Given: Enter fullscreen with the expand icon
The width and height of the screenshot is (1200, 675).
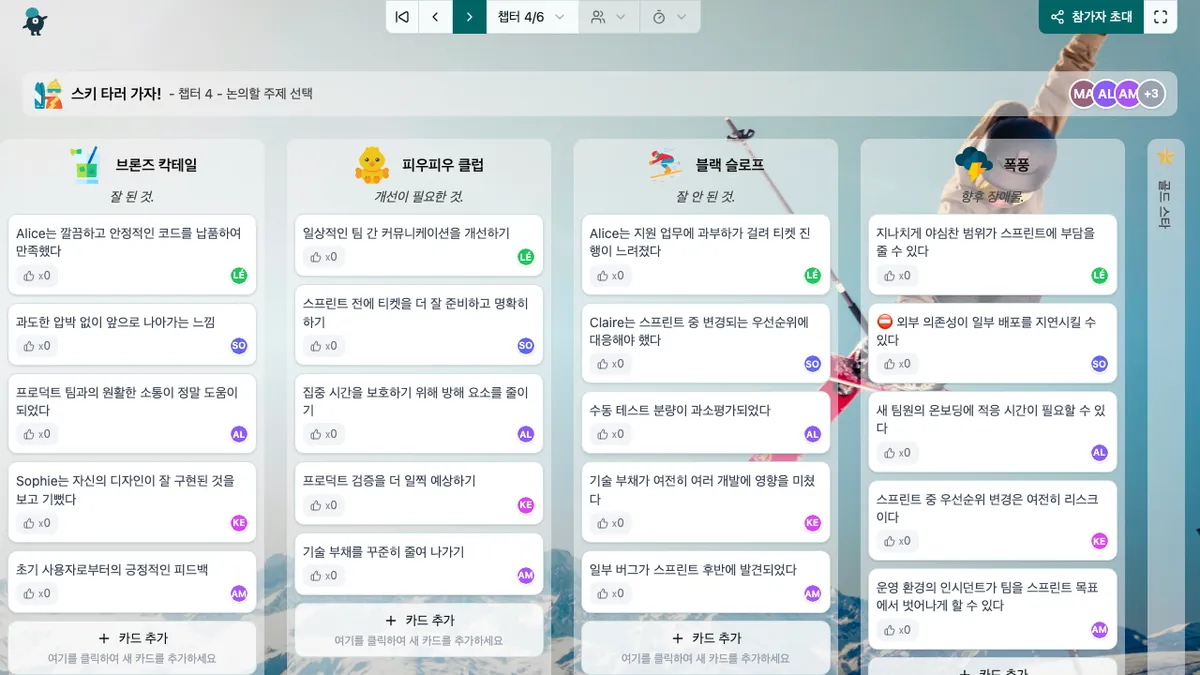Looking at the screenshot, I should pyautogui.click(x=1160, y=17).
